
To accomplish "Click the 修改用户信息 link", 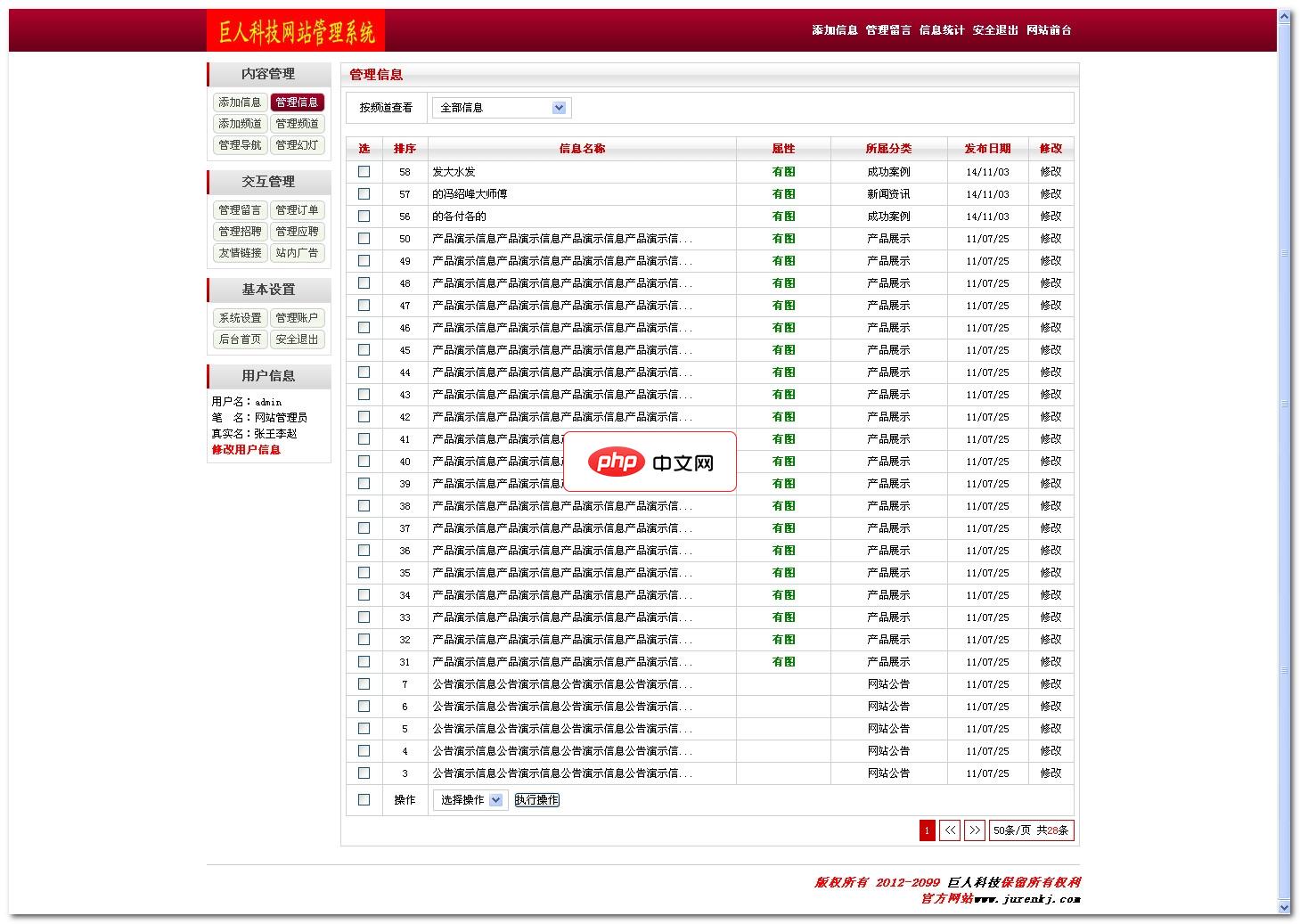I will [x=246, y=450].
